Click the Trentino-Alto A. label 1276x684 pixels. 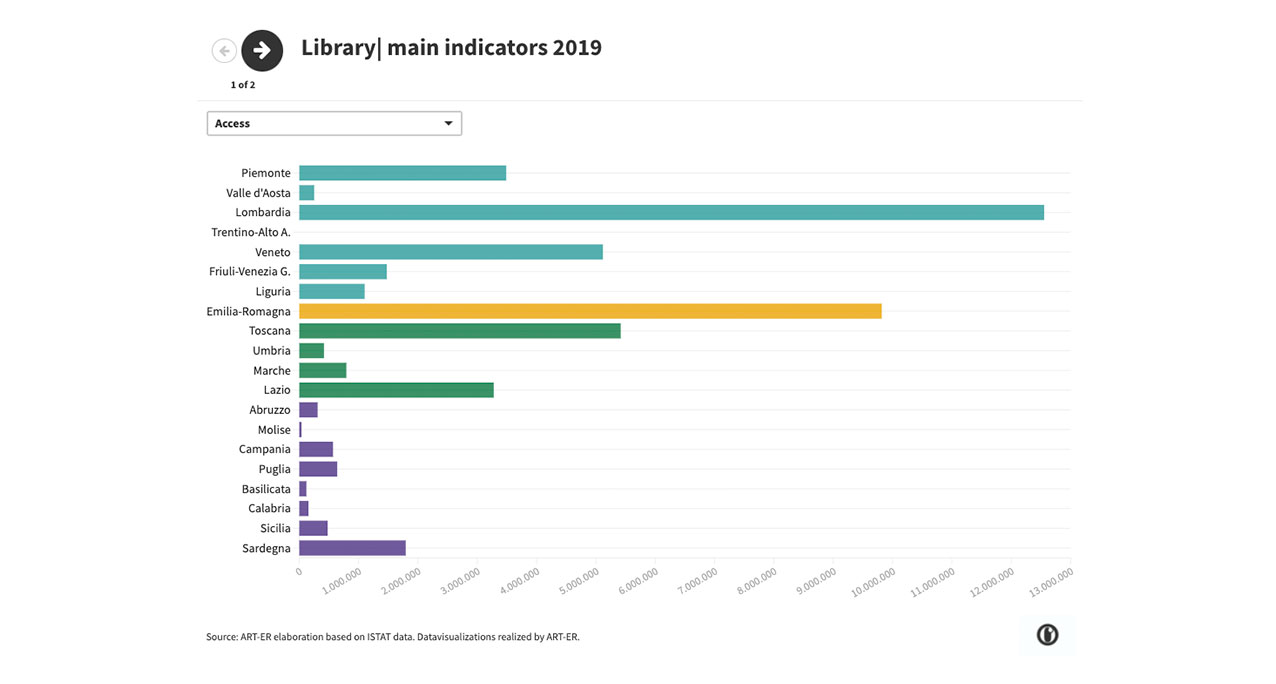click(x=250, y=232)
